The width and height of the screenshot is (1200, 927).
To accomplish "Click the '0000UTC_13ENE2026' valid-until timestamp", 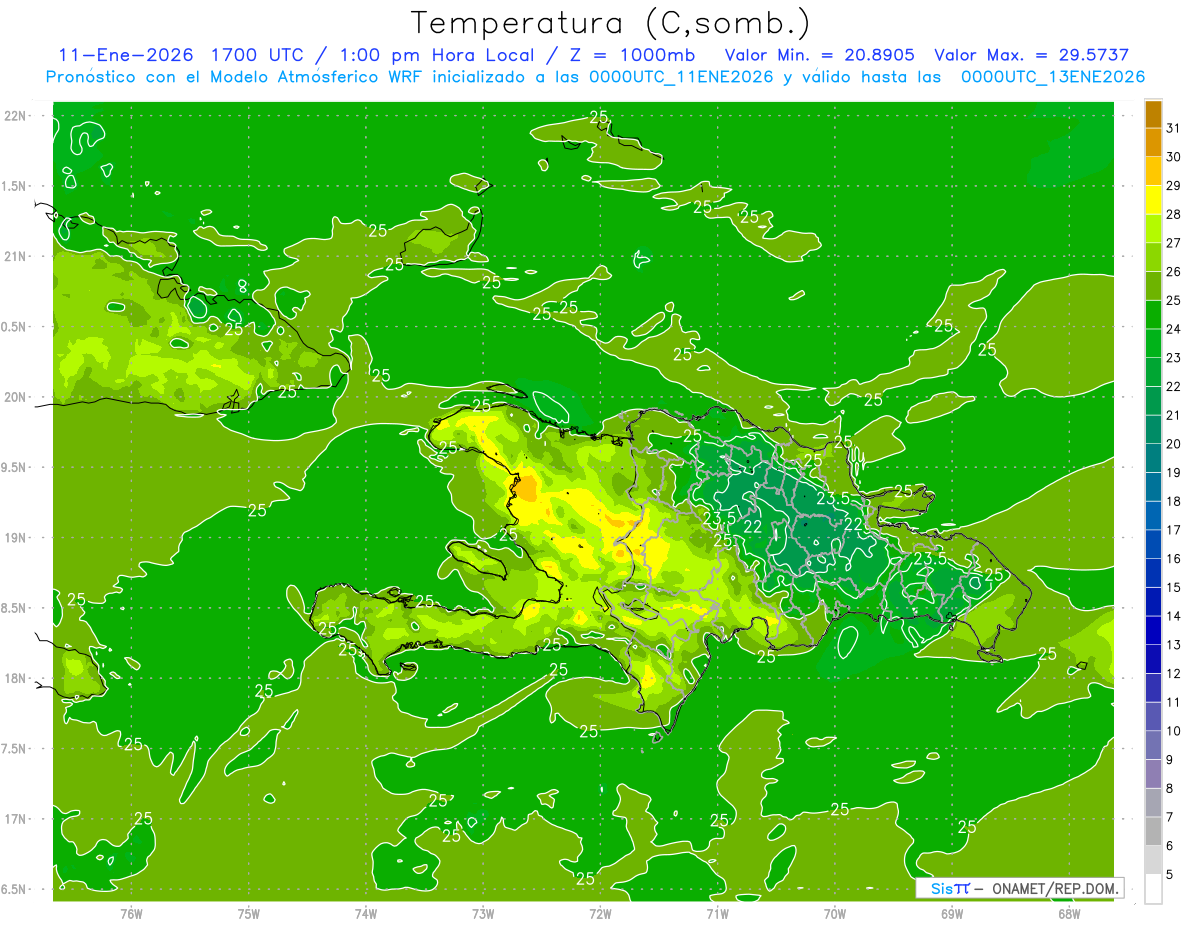I will [x=1053, y=77].
